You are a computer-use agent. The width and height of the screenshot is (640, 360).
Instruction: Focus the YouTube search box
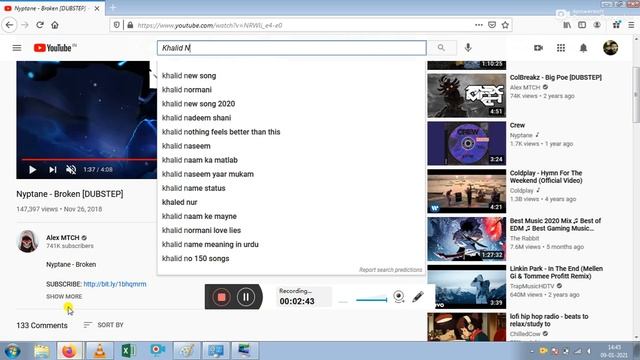coord(292,48)
